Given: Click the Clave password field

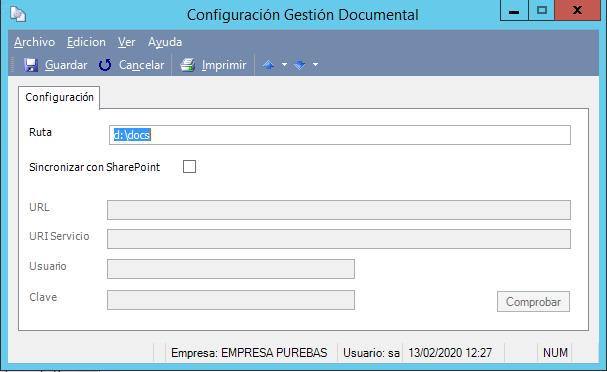Looking at the screenshot, I should coord(231,300).
